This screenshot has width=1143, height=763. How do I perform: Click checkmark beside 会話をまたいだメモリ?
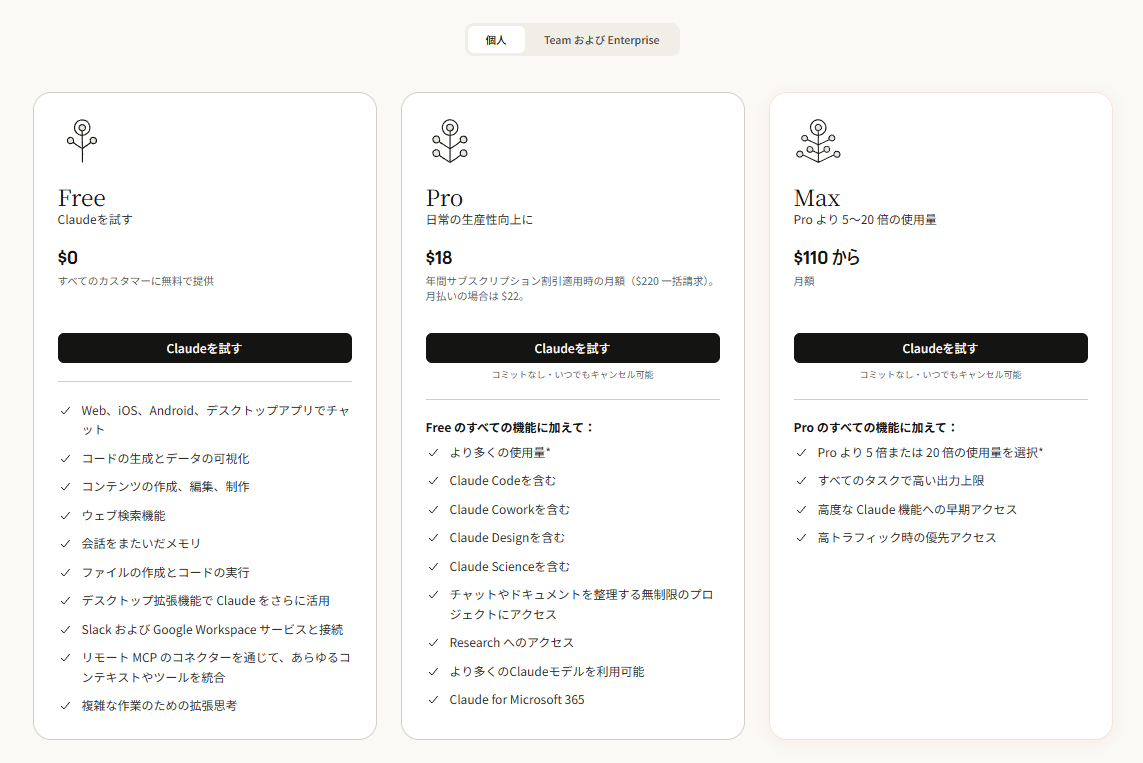tap(66, 544)
